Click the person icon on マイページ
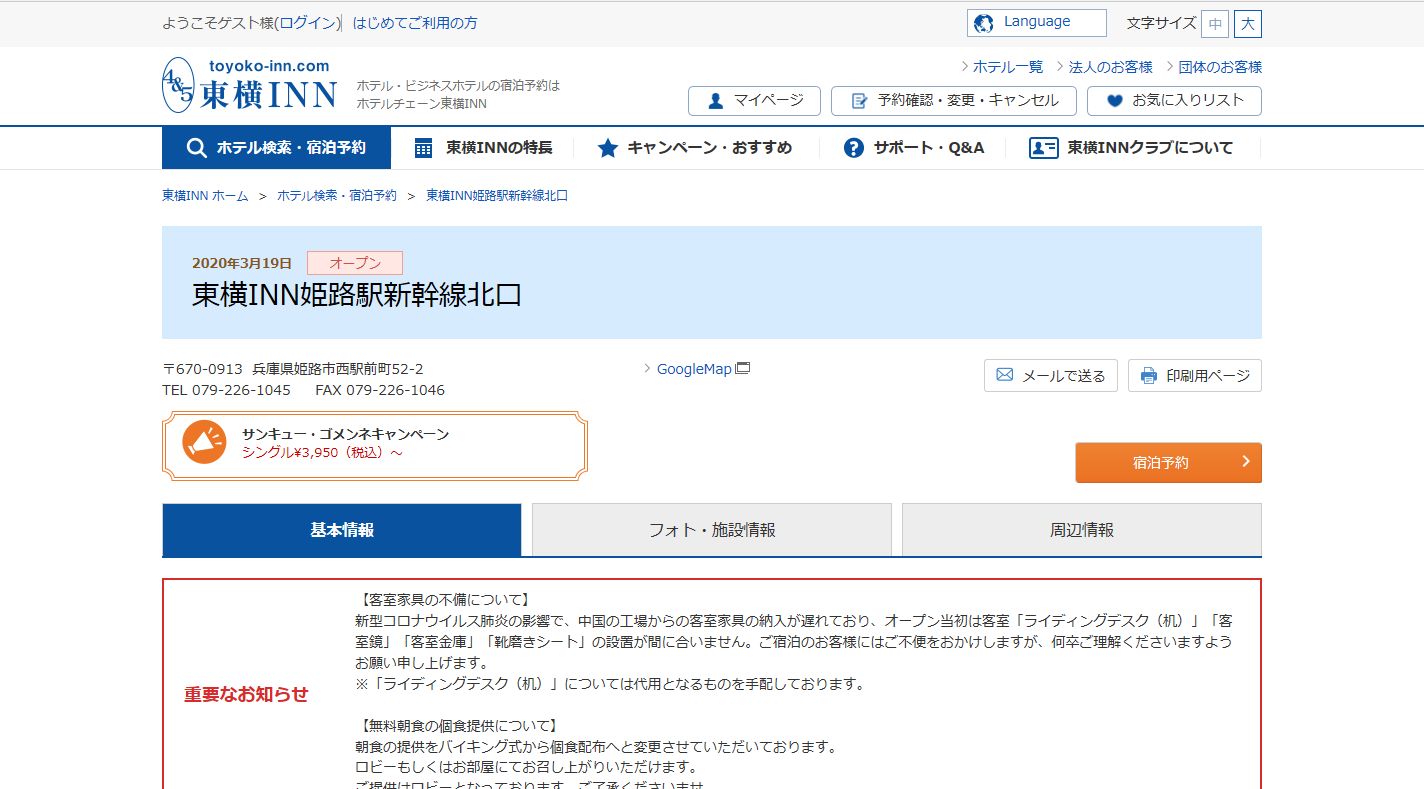 716,101
